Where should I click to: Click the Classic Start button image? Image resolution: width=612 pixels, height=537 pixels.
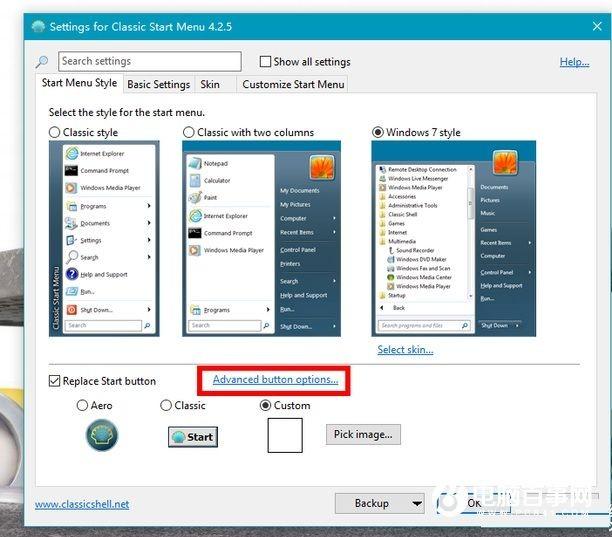(x=192, y=436)
